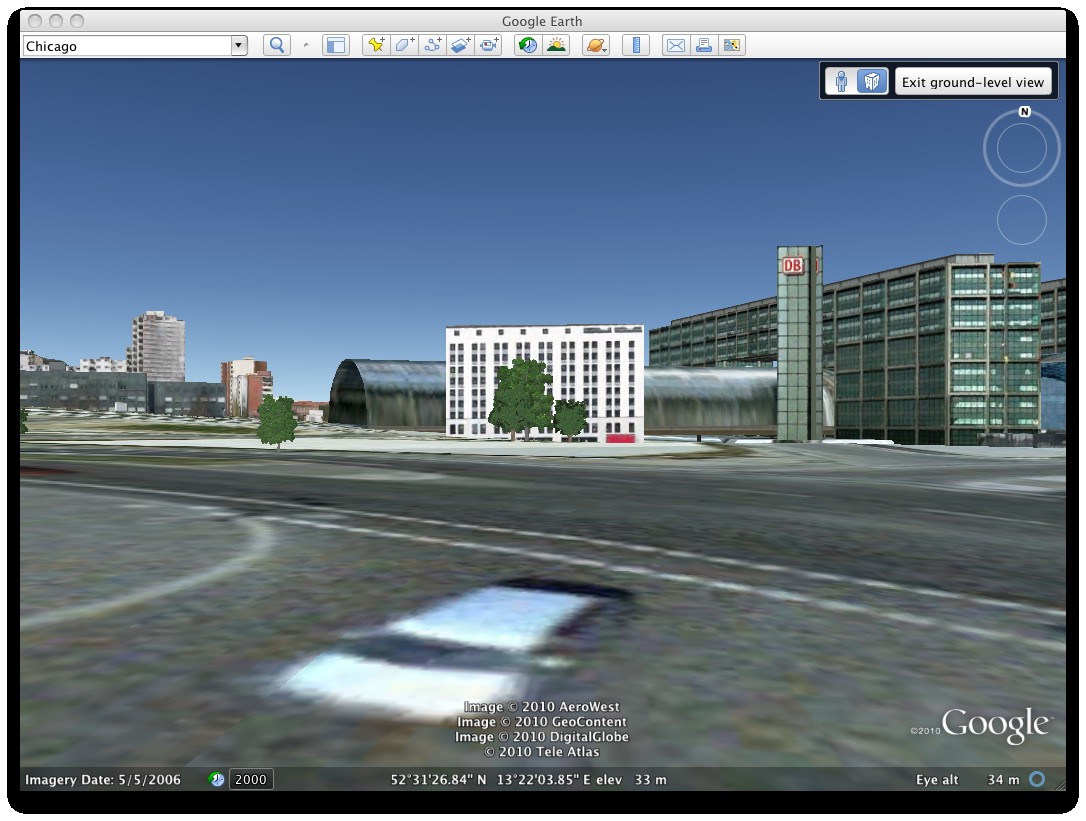
Task: Save the current image
Action: (x=731, y=45)
